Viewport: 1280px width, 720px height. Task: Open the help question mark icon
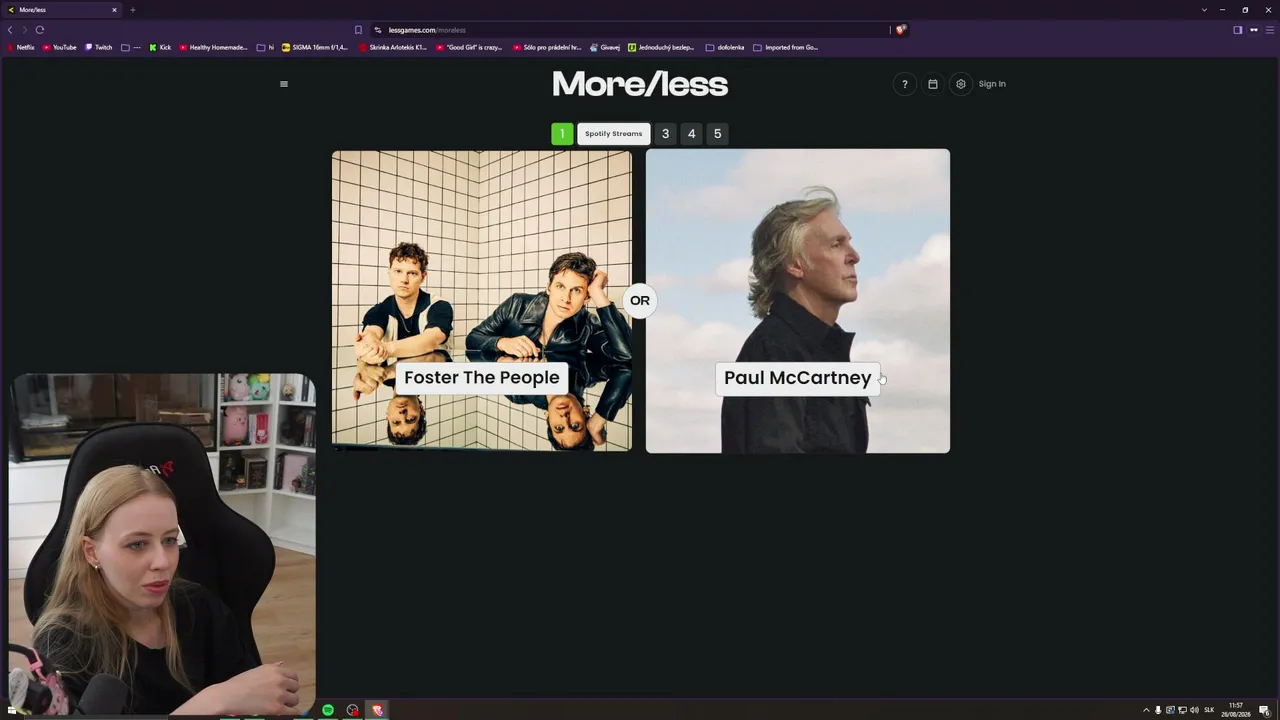(x=905, y=84)
